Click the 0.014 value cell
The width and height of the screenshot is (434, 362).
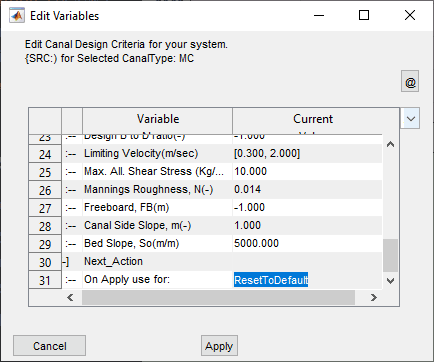pos(307,189)
